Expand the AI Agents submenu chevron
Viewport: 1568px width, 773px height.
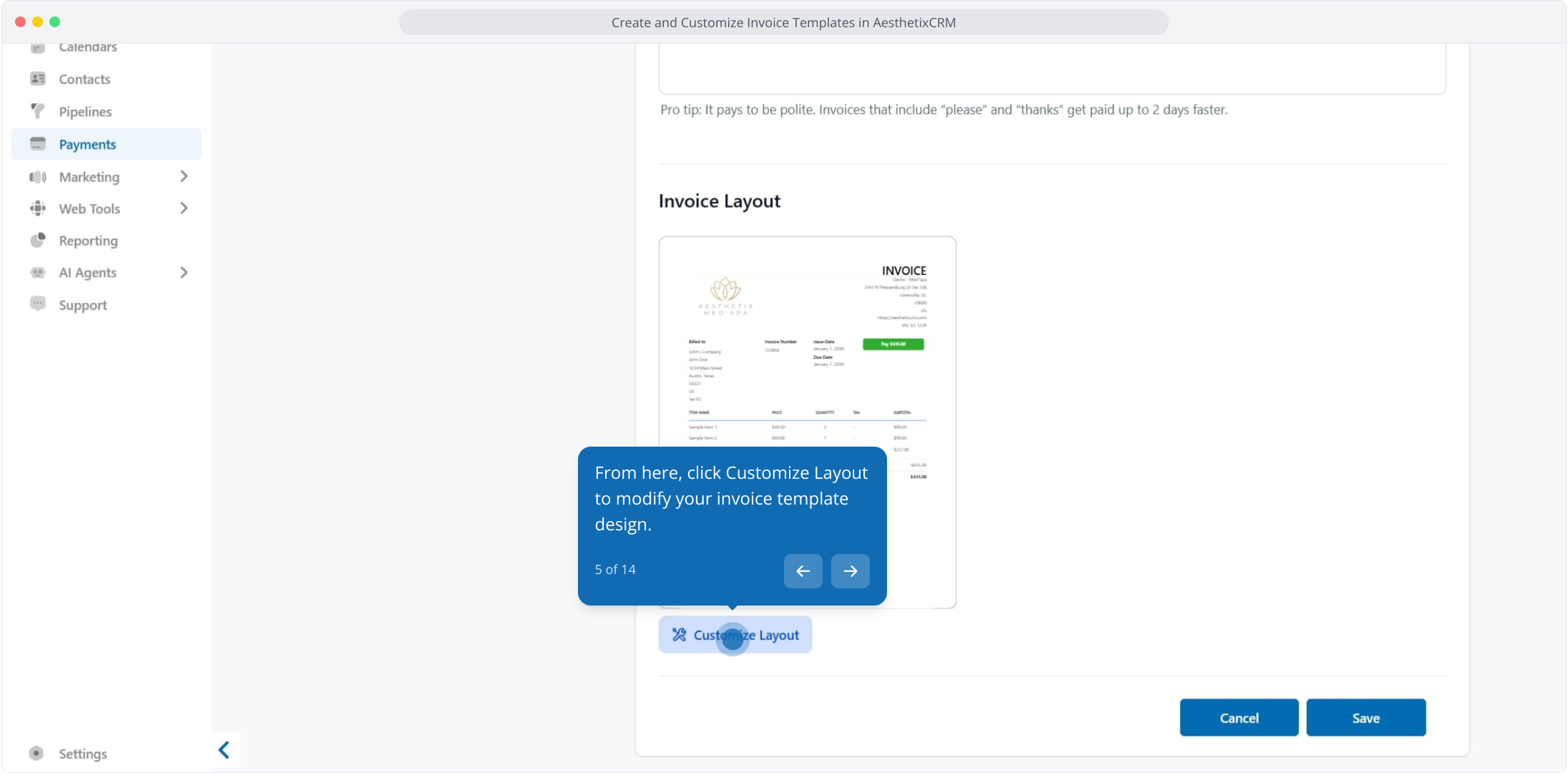[x=184, y=273]
